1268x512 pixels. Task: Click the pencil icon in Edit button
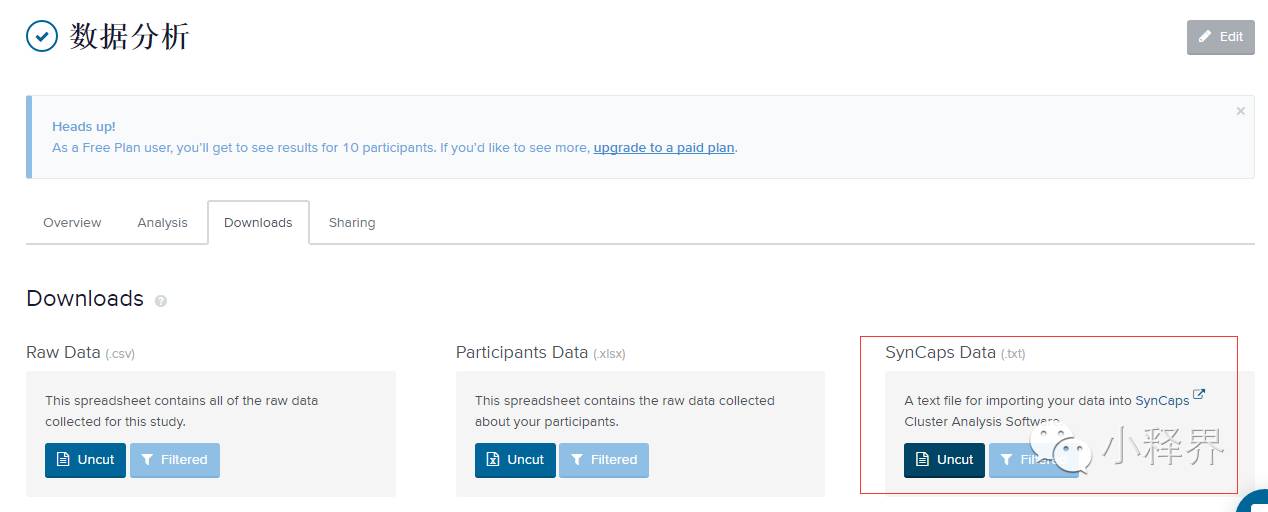pyautogui.click(x=1205, y=37)
